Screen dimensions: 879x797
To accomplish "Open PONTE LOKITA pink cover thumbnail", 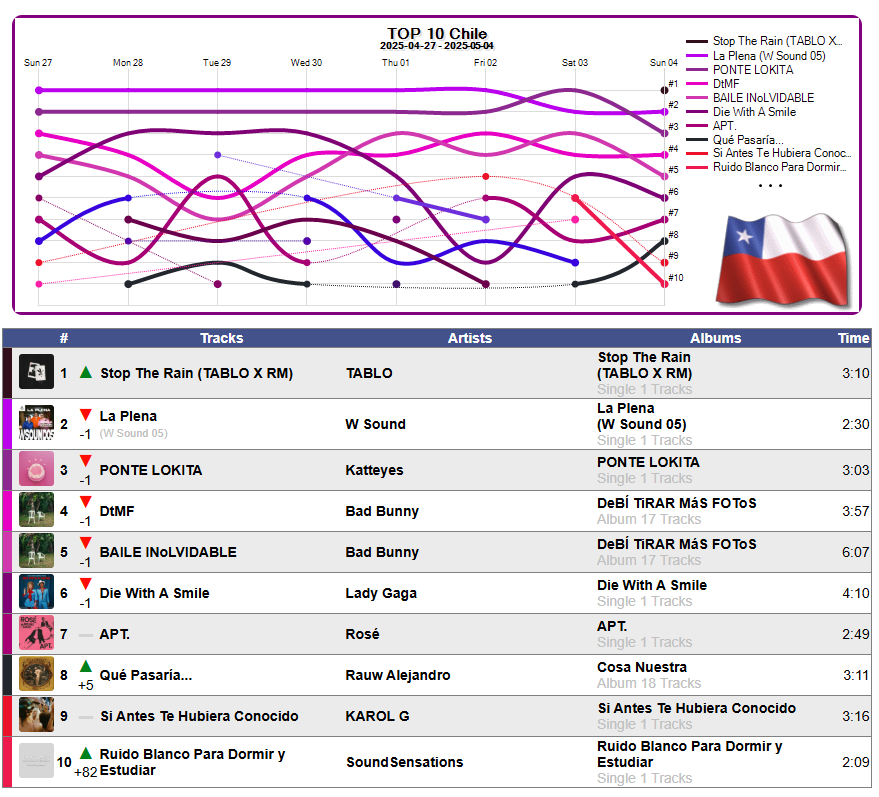I will tap(36, 470).
